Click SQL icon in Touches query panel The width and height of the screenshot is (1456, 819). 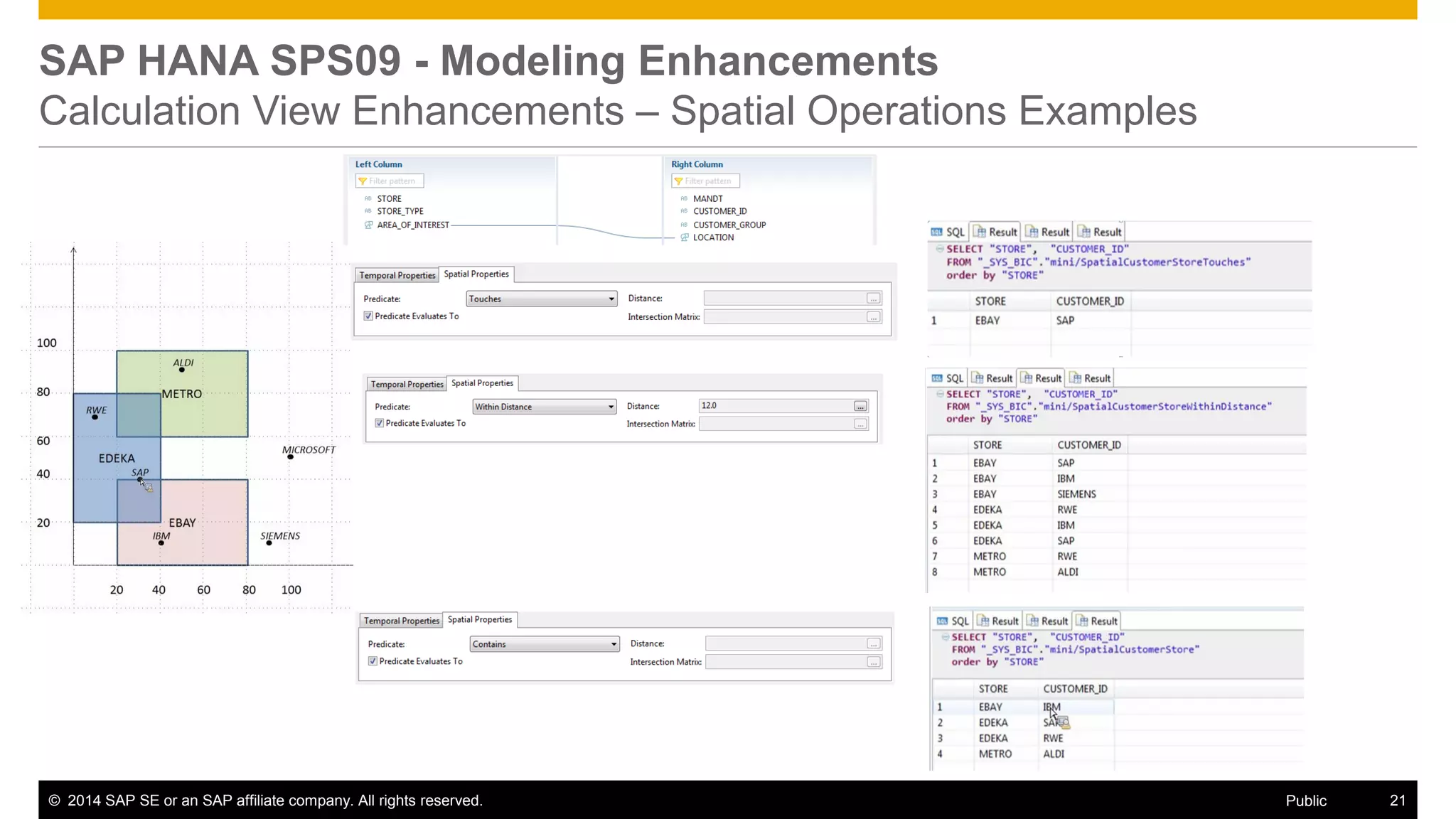(937, 232)
